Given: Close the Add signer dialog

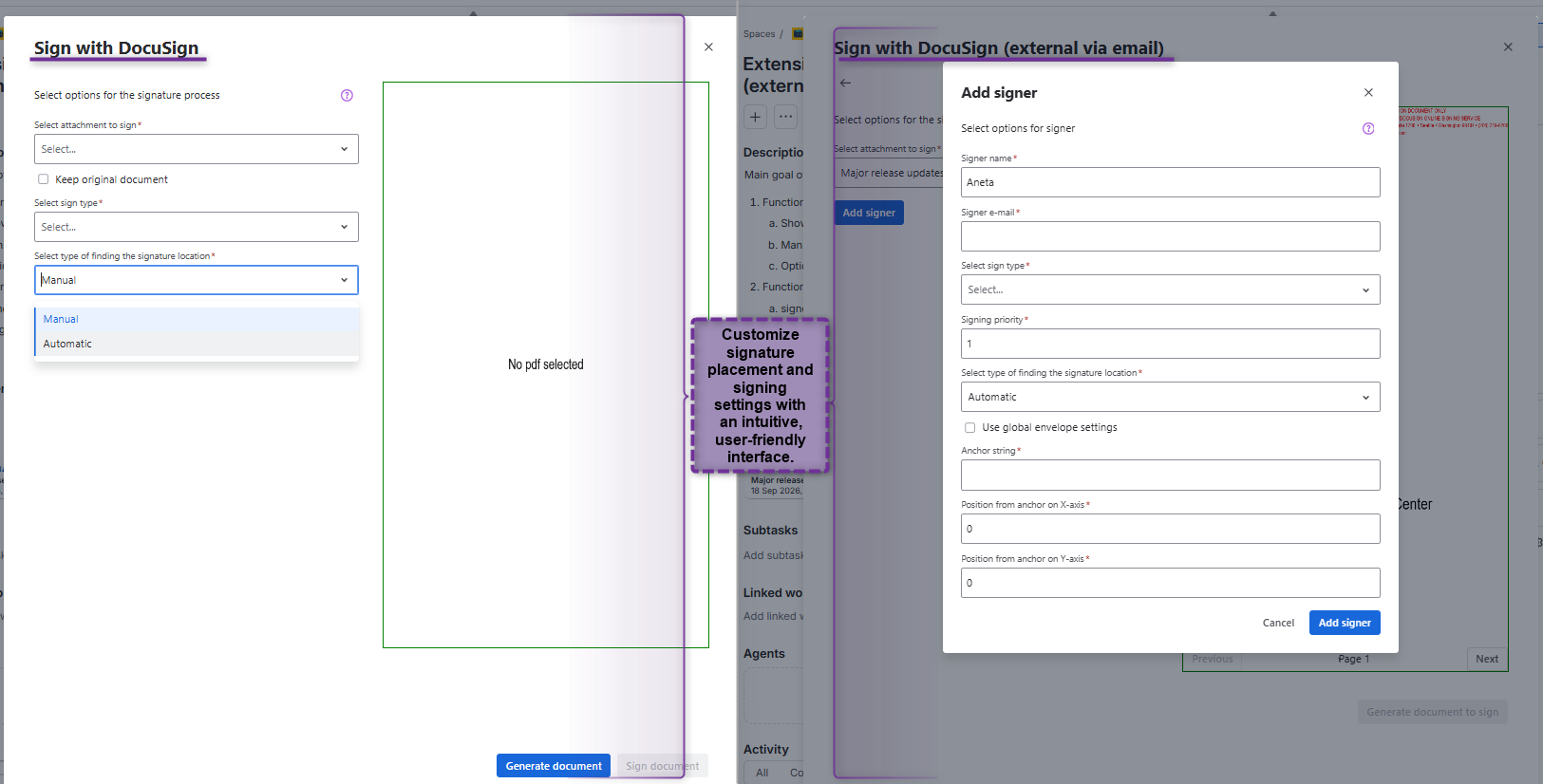Looking at the screenshot, I should tap(1368, 92).
